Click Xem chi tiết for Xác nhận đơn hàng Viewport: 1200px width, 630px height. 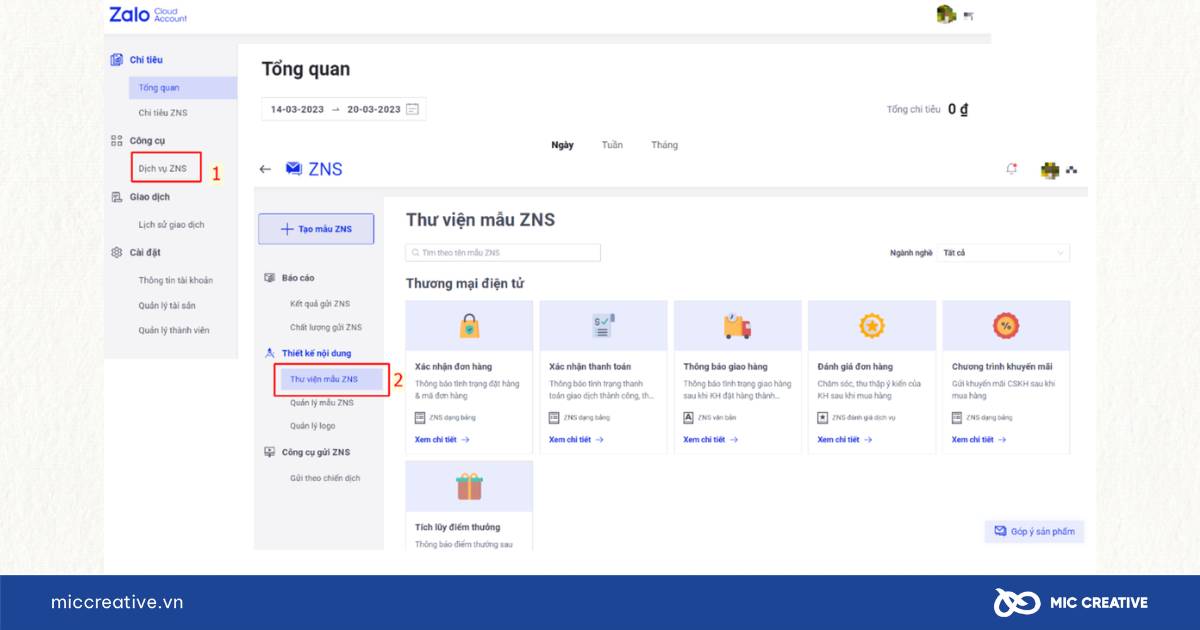442,440
